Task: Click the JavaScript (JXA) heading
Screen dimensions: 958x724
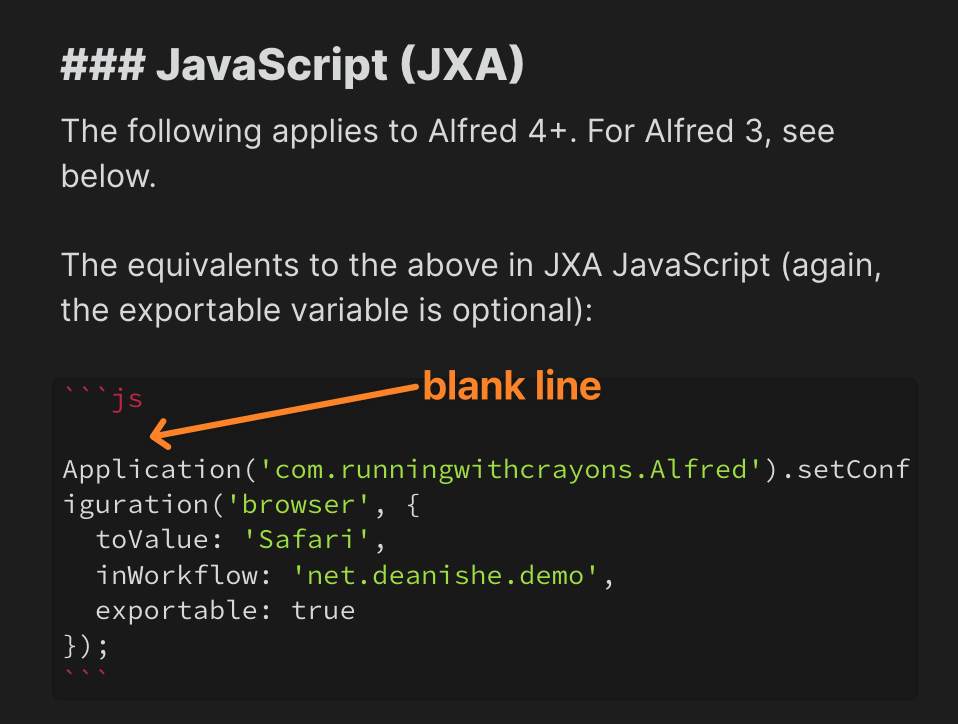Action: coord(290,64)
